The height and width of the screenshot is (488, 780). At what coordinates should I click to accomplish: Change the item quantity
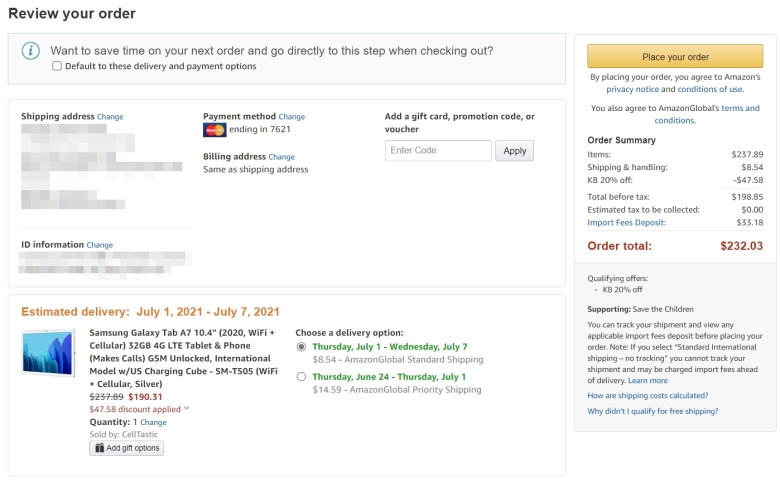click(153, 422)
